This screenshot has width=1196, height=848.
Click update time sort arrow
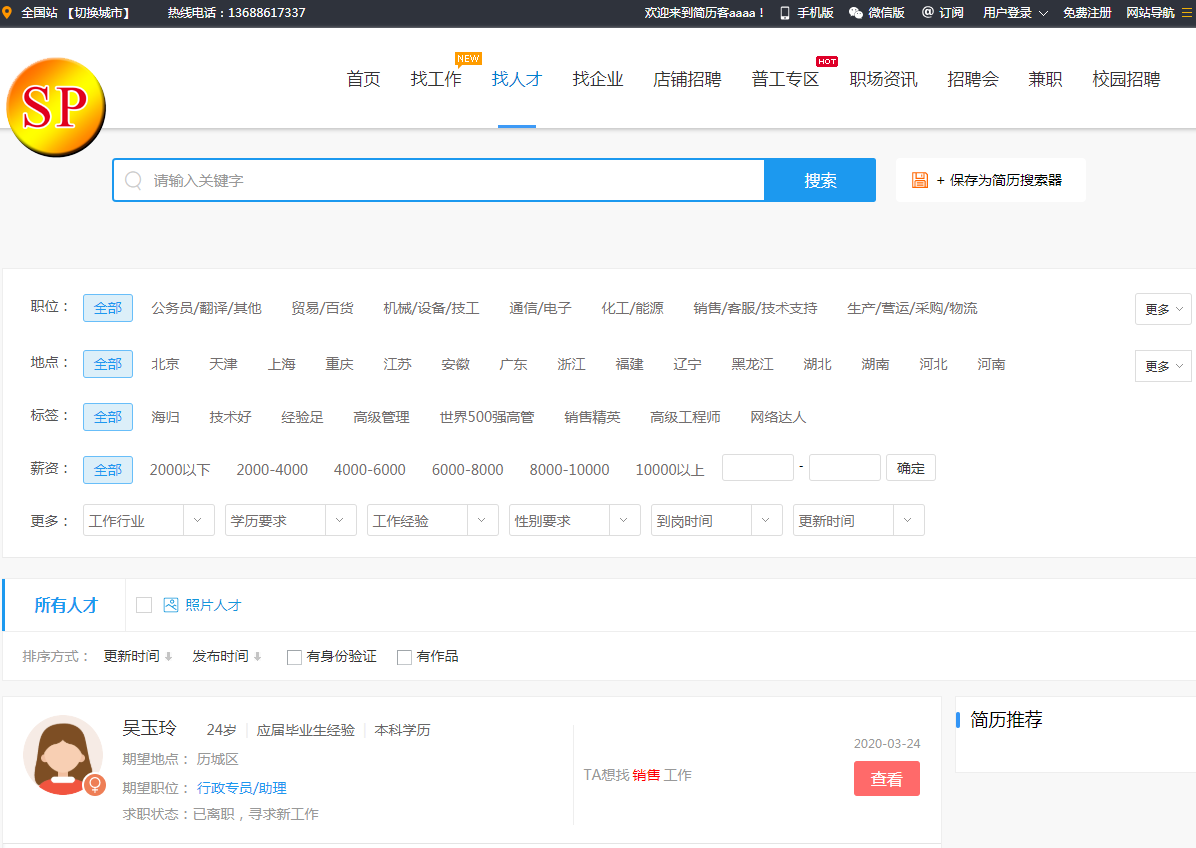(169, 657)
